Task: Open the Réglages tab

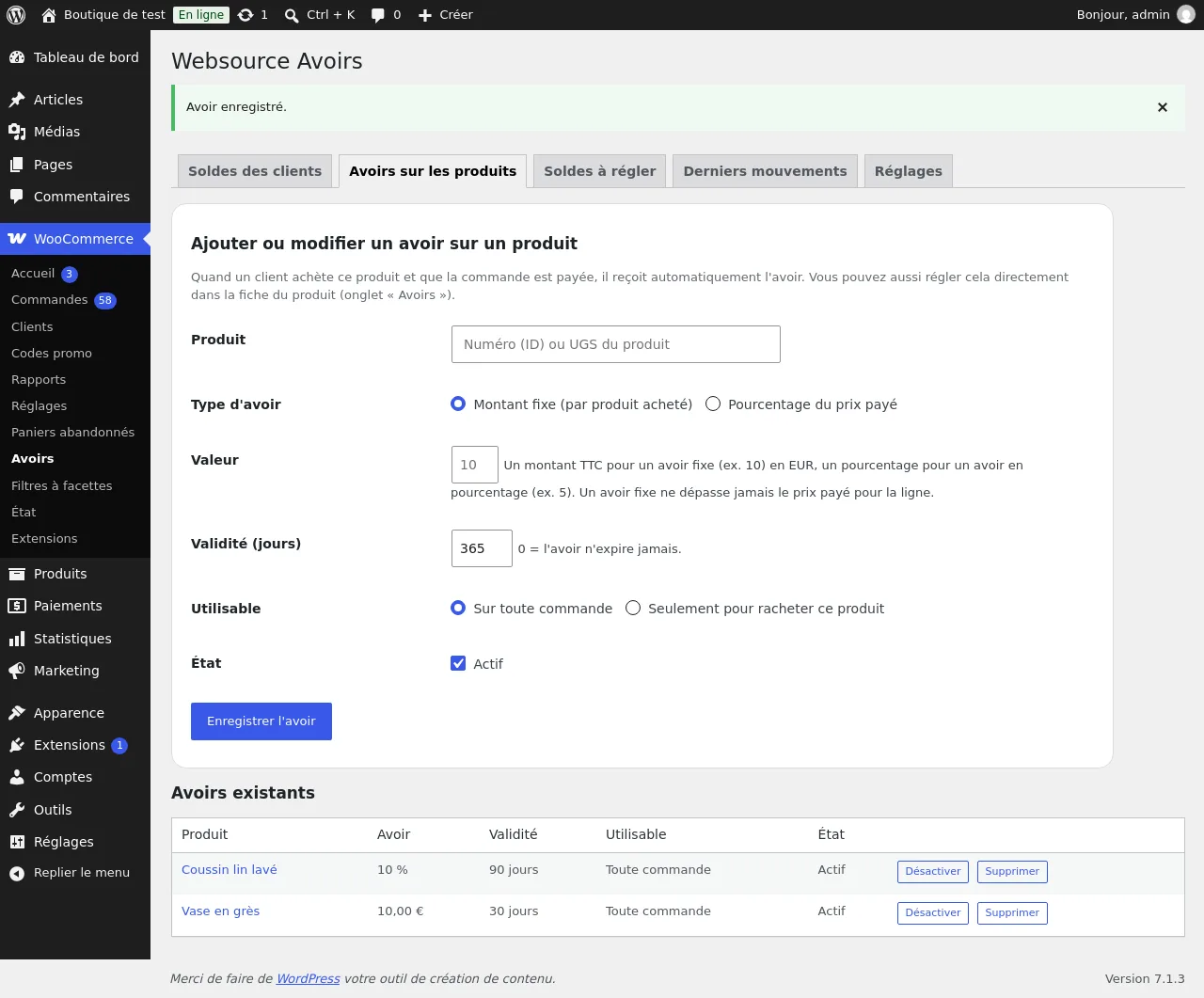Action: click(909, 171)
